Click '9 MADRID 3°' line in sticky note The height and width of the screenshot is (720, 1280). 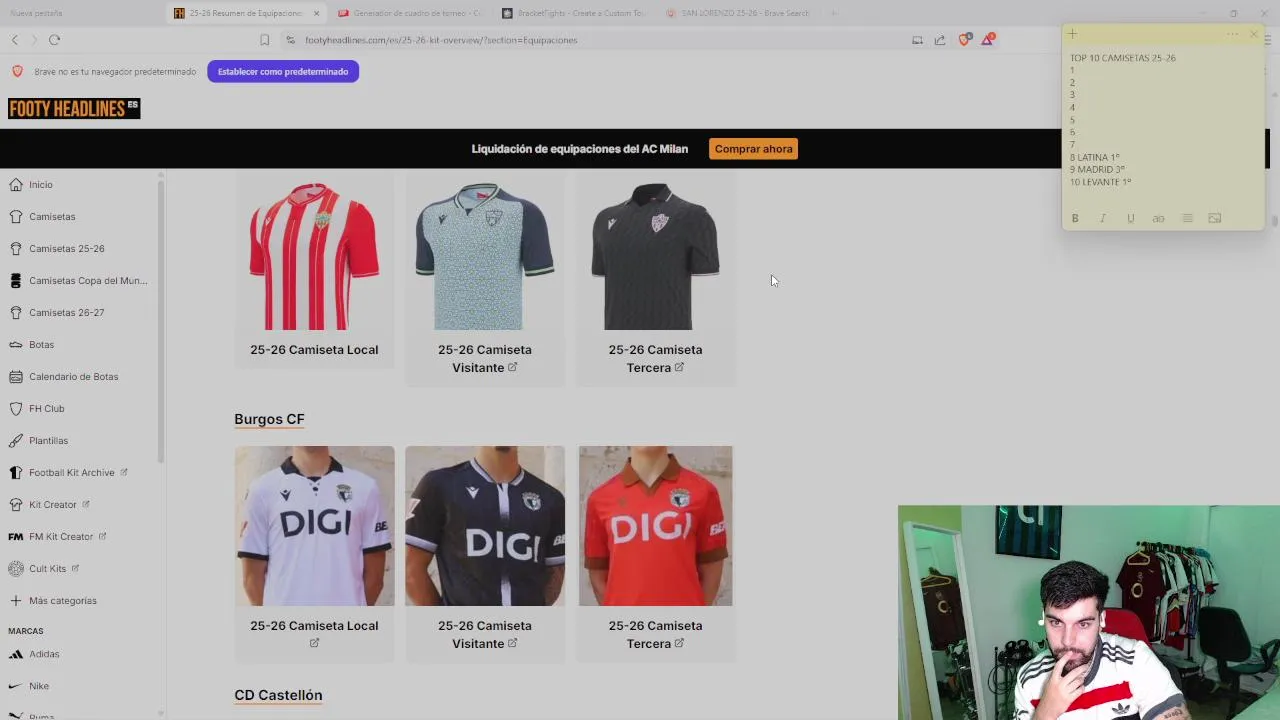pos(1097,170)
